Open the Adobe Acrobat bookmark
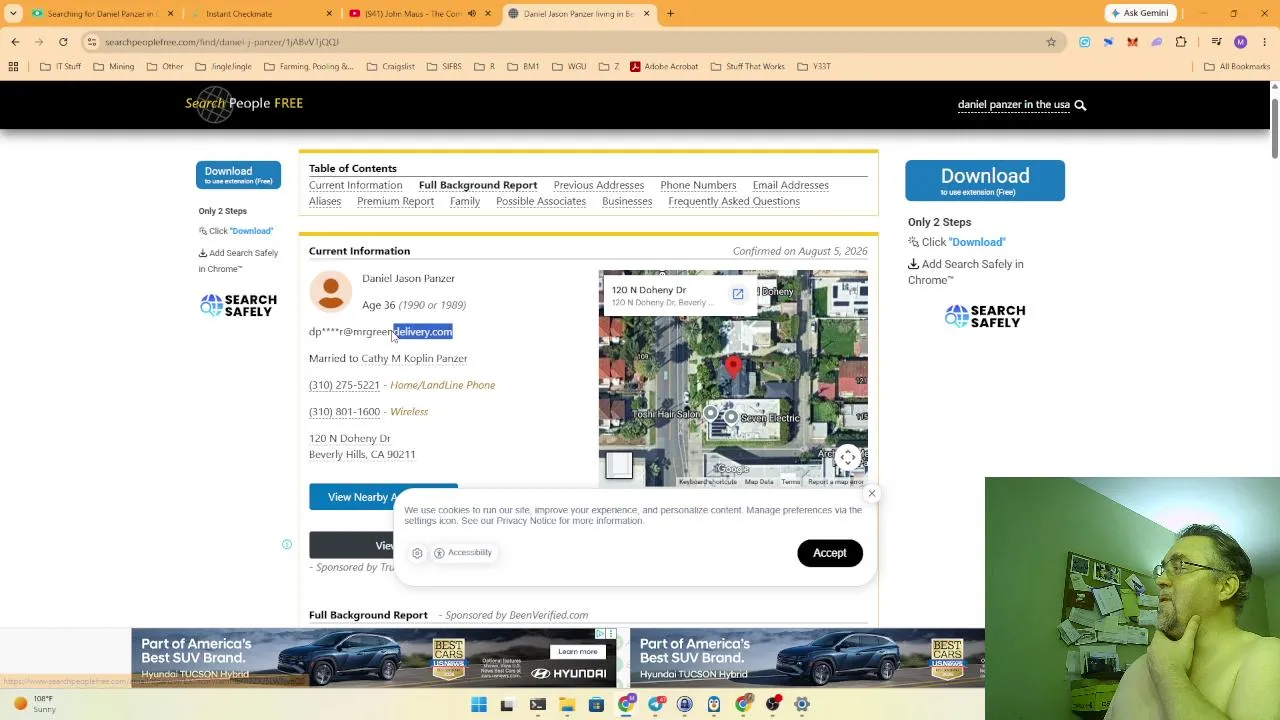This screenshot has width=1280, height=720. pos(664,67)
